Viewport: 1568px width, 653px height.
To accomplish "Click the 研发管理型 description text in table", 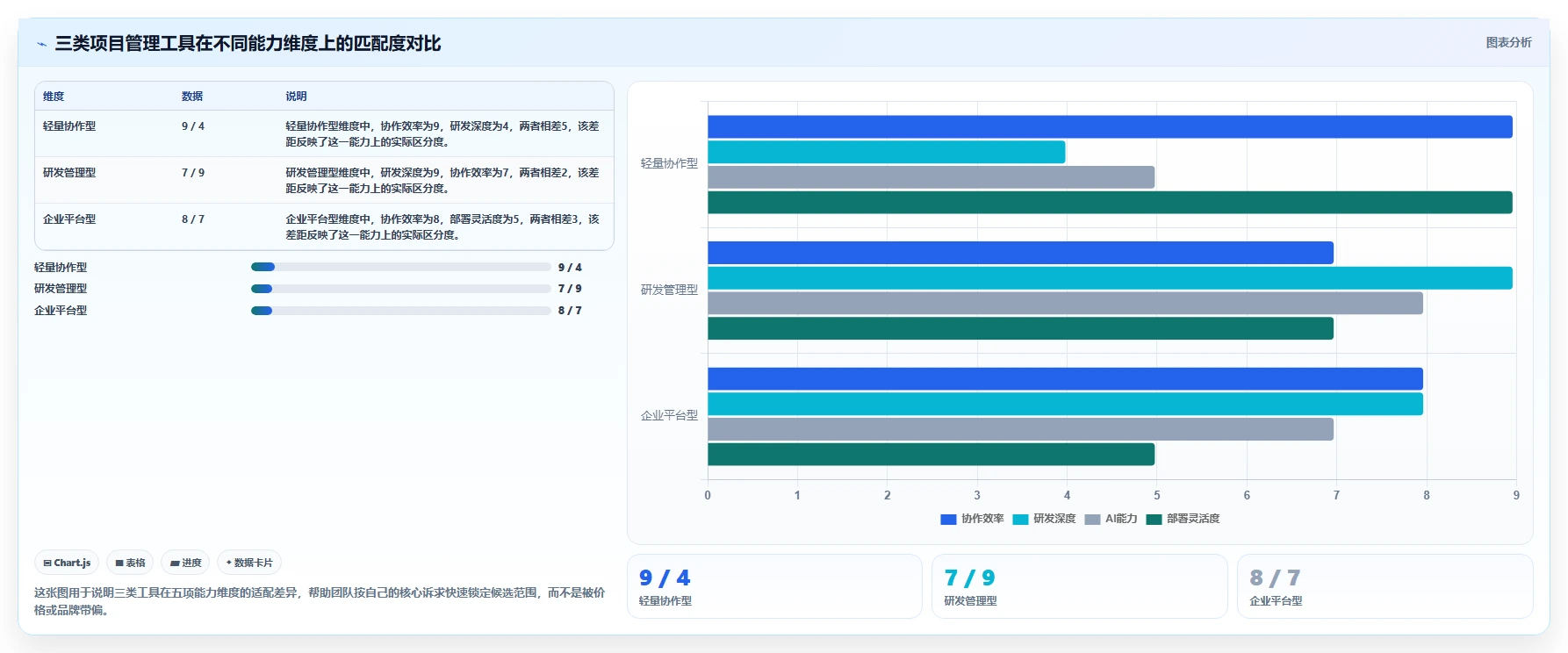I will click(442, 180).
